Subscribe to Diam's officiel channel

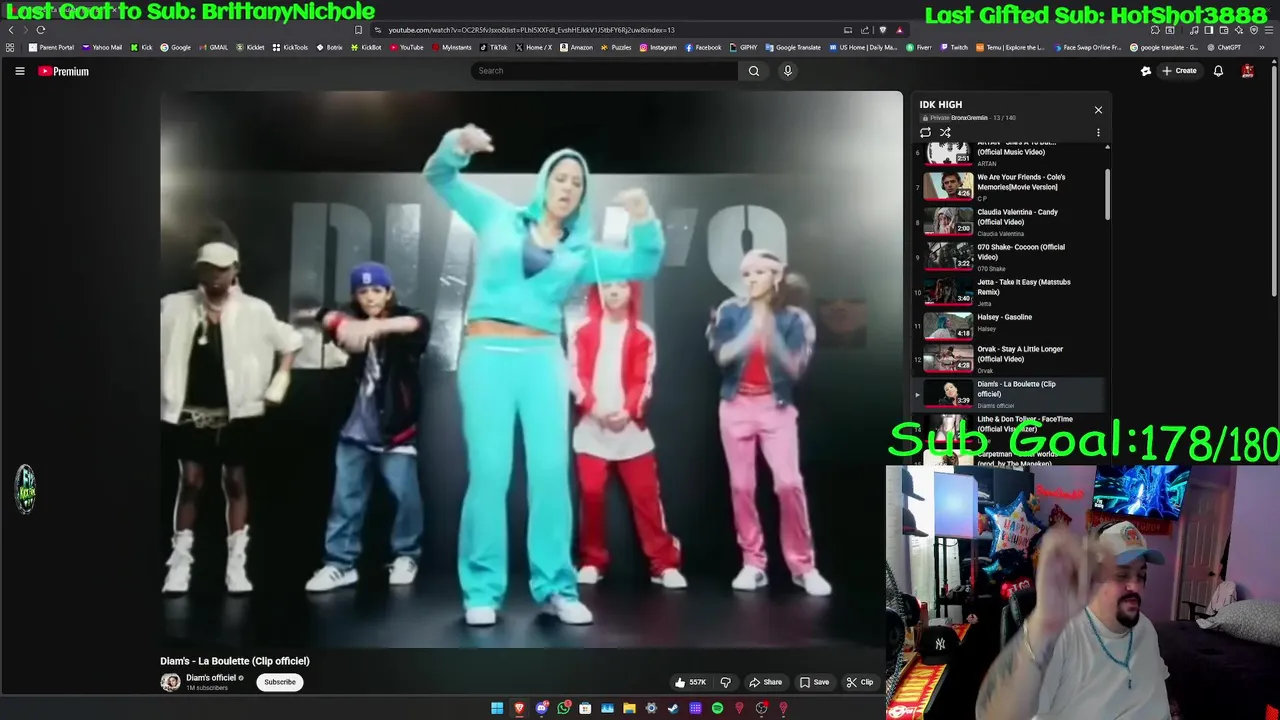coord(280,682)
